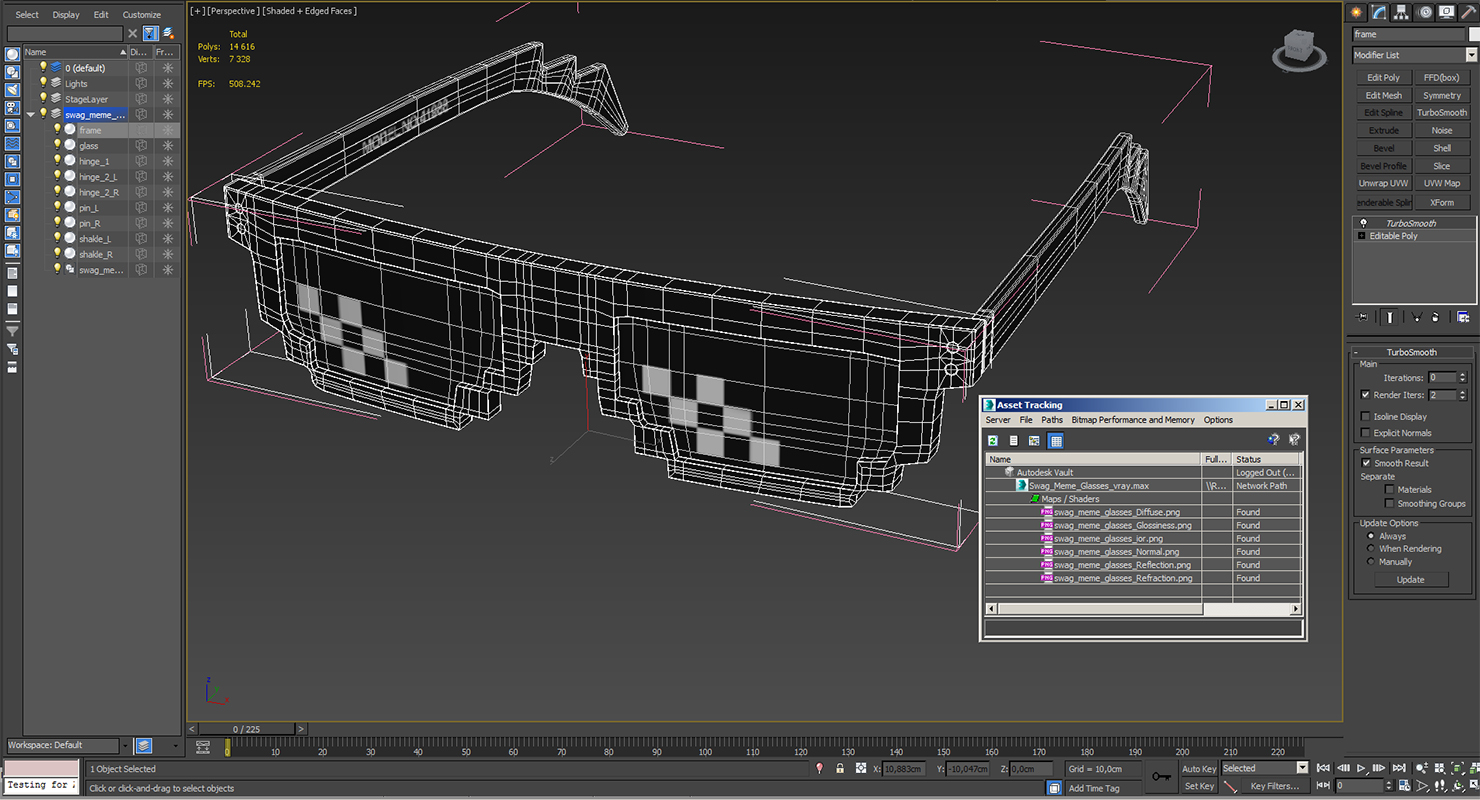Viewport: 1480px width, 800px height.
Task: Go to the animation end frame
Action: tap(1399, 767)
